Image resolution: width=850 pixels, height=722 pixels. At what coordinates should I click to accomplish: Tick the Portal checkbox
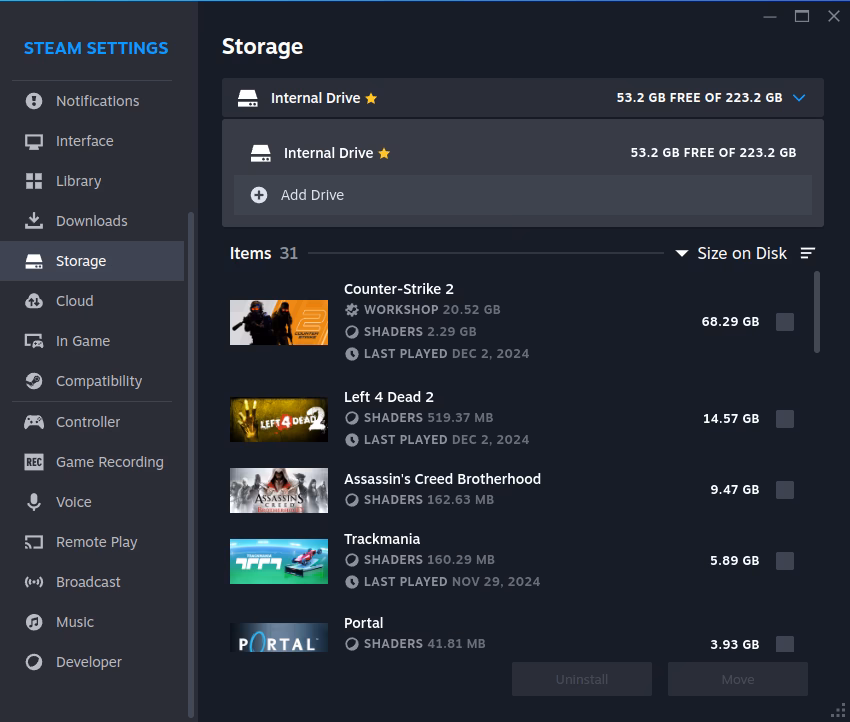pyautogui.click(x=784, y=644)
